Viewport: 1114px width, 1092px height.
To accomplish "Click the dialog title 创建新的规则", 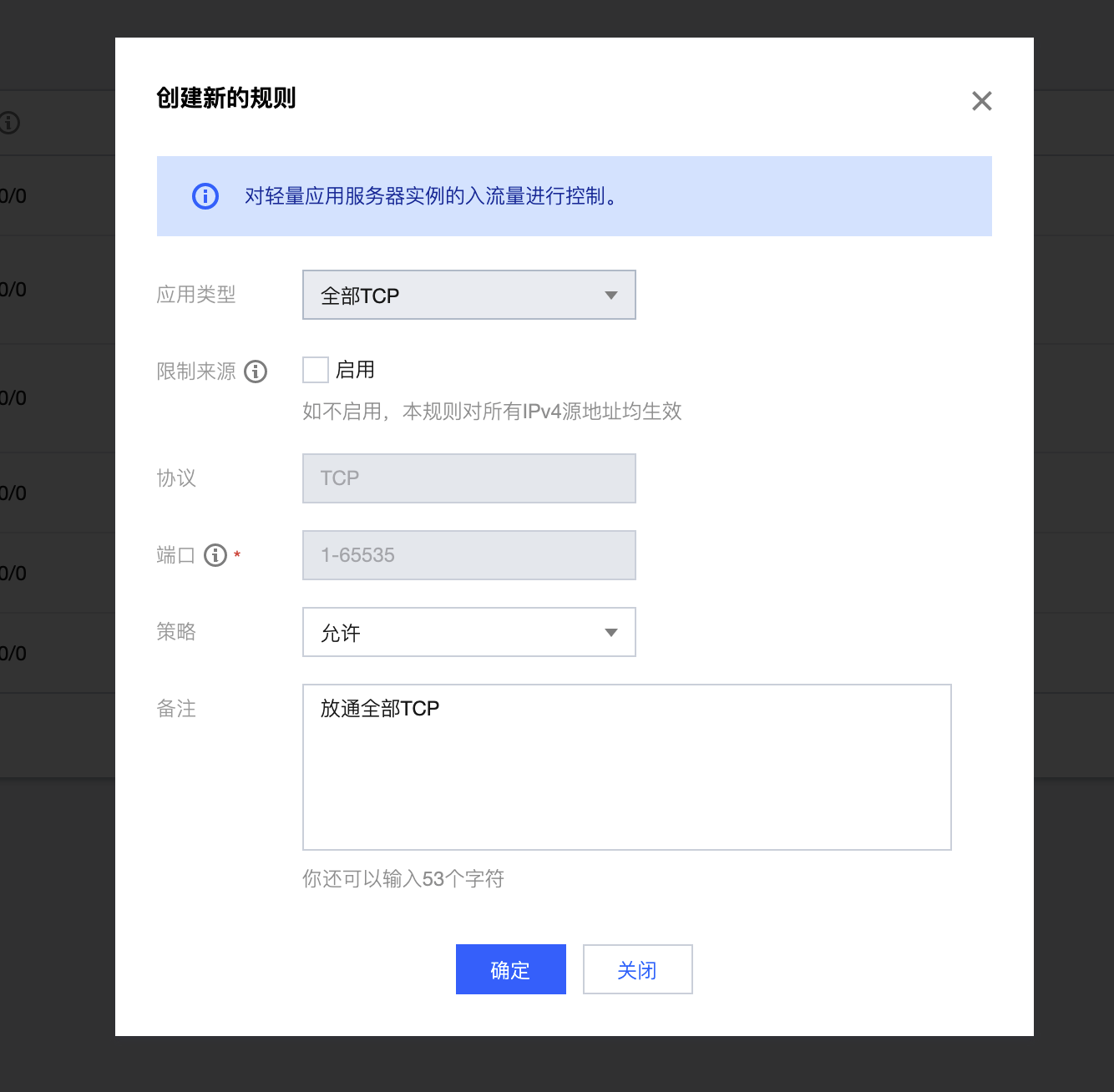I will [x=226, y=98].
